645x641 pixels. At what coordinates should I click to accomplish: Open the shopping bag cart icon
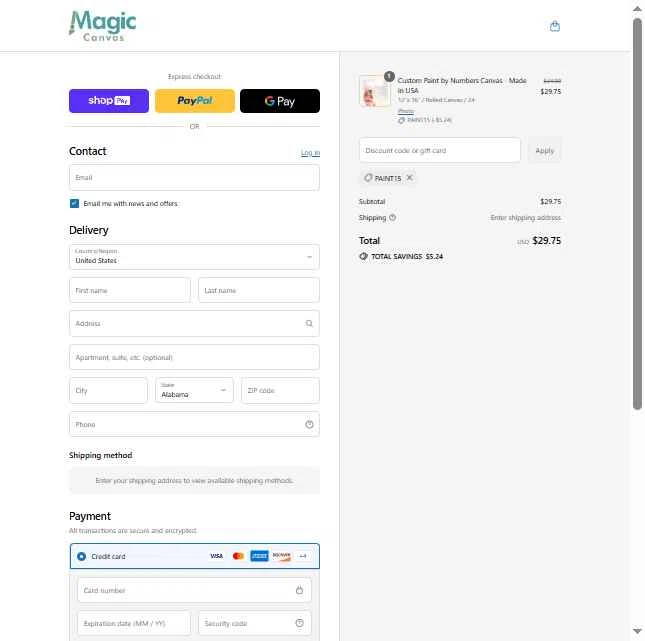click(555, 26)
